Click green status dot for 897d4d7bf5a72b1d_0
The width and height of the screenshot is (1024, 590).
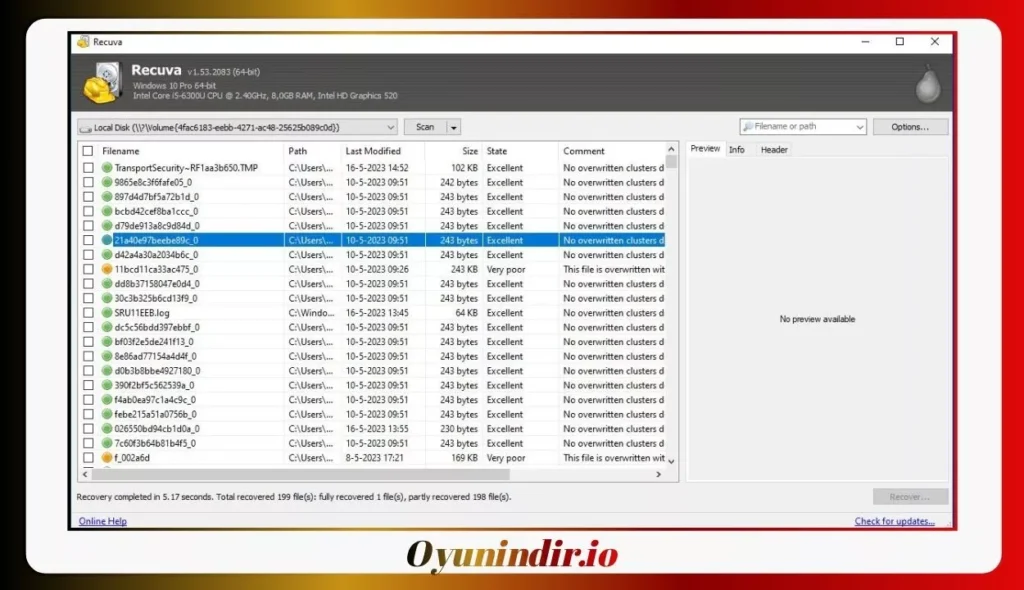107,197
